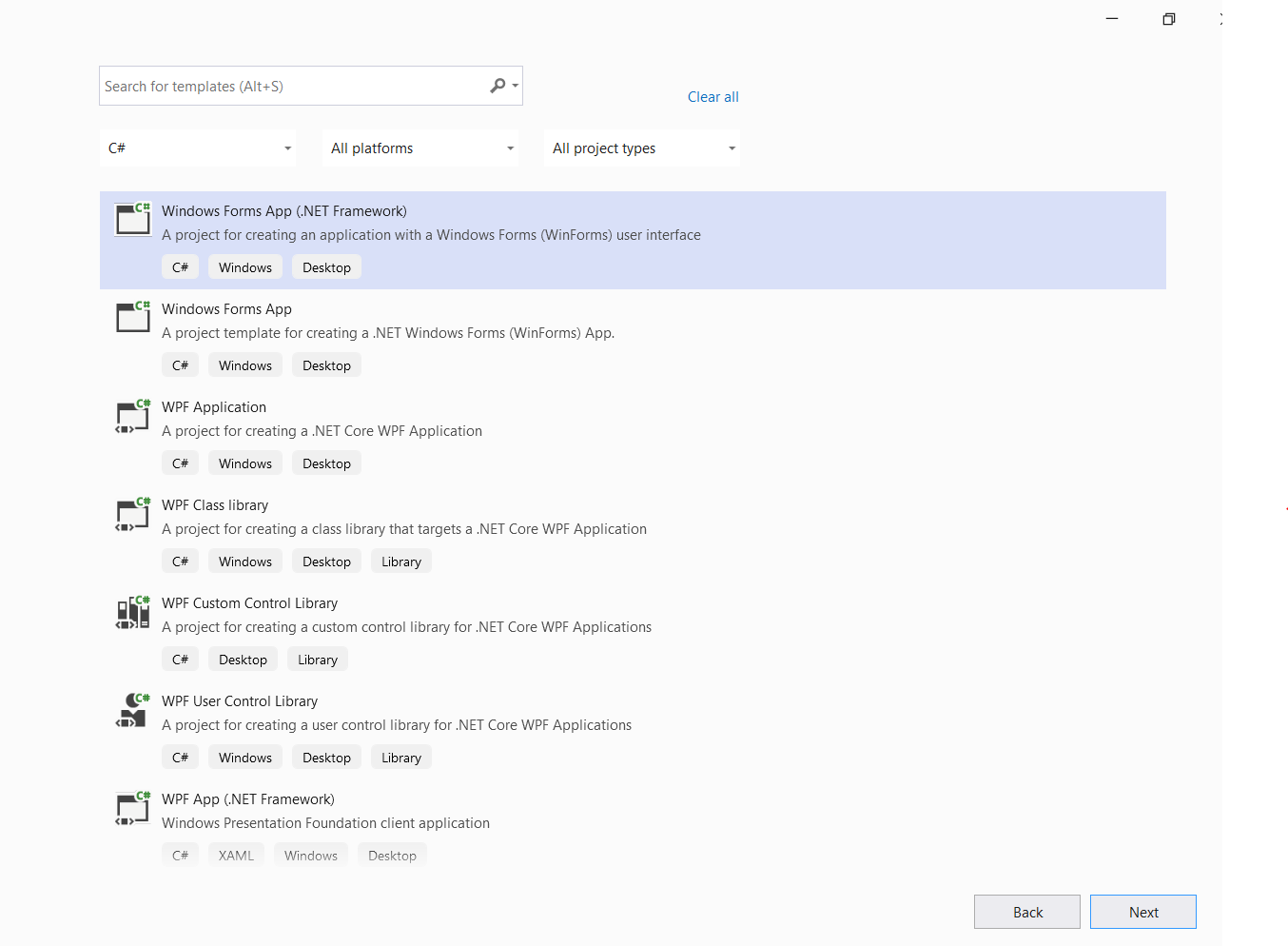Click description 'Windows Presentation Foundation client application'

click(x=325, y=823)
